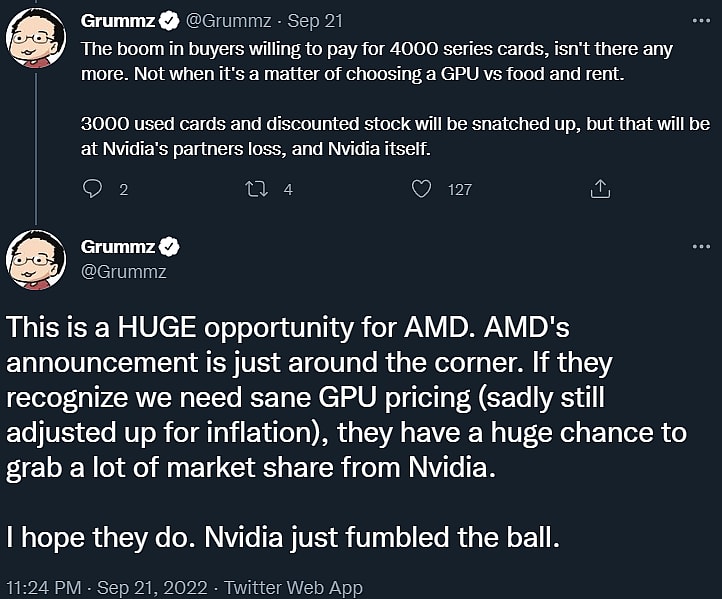
Task: Click the reply icon on the first tweet
Action: (93, 188)
